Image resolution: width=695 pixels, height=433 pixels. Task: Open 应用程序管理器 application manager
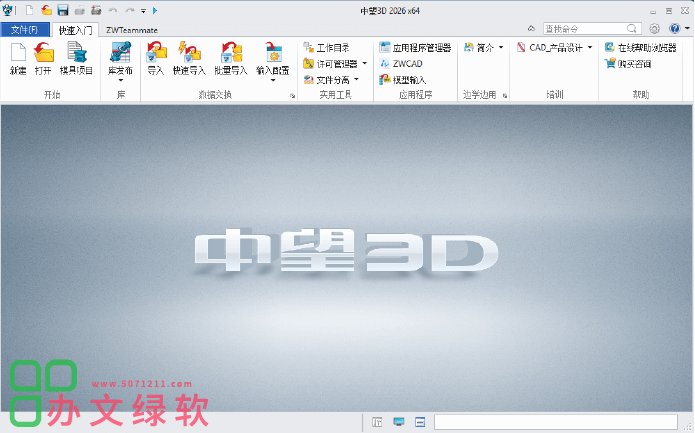pyautogui.click(x=415, y=47)
